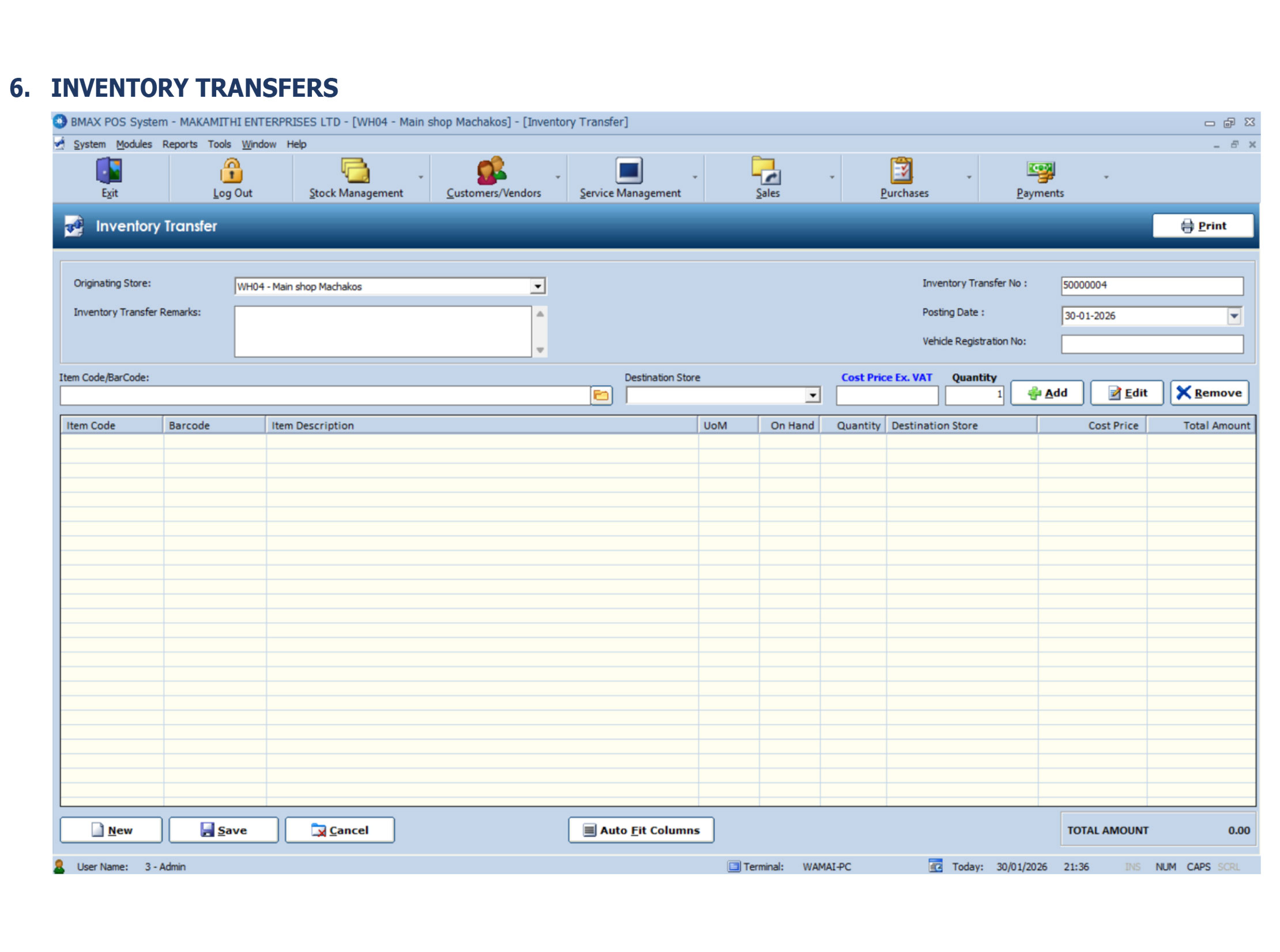This screenshot has height=952, width=1280.
Task: Click the item browse folder icon
Action: pos(601,396)
